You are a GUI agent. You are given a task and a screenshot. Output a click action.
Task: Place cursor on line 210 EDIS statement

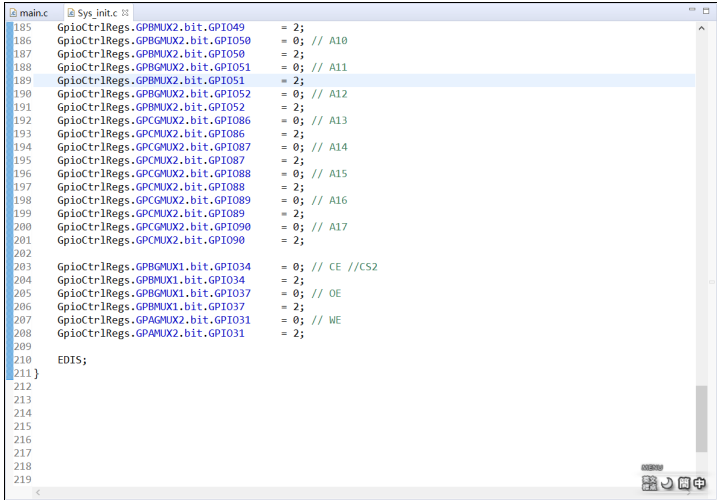click(72, 360)
